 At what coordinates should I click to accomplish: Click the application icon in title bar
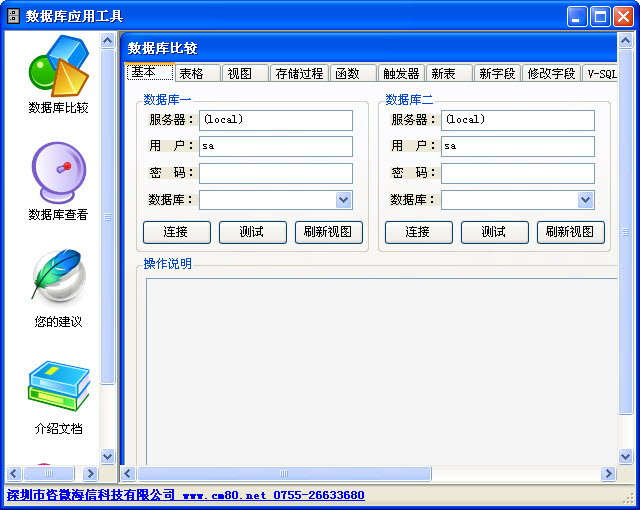tap(13, 16)
